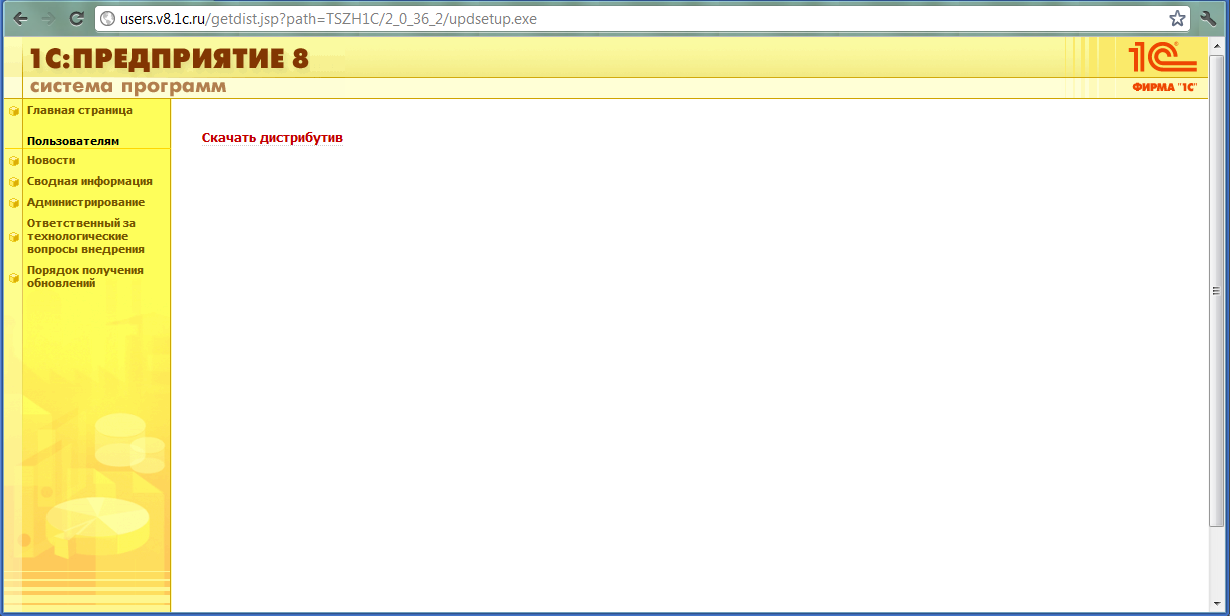Bookmark this page with the star icon
Screen dimensions: 1230x616
(1177, 19)
